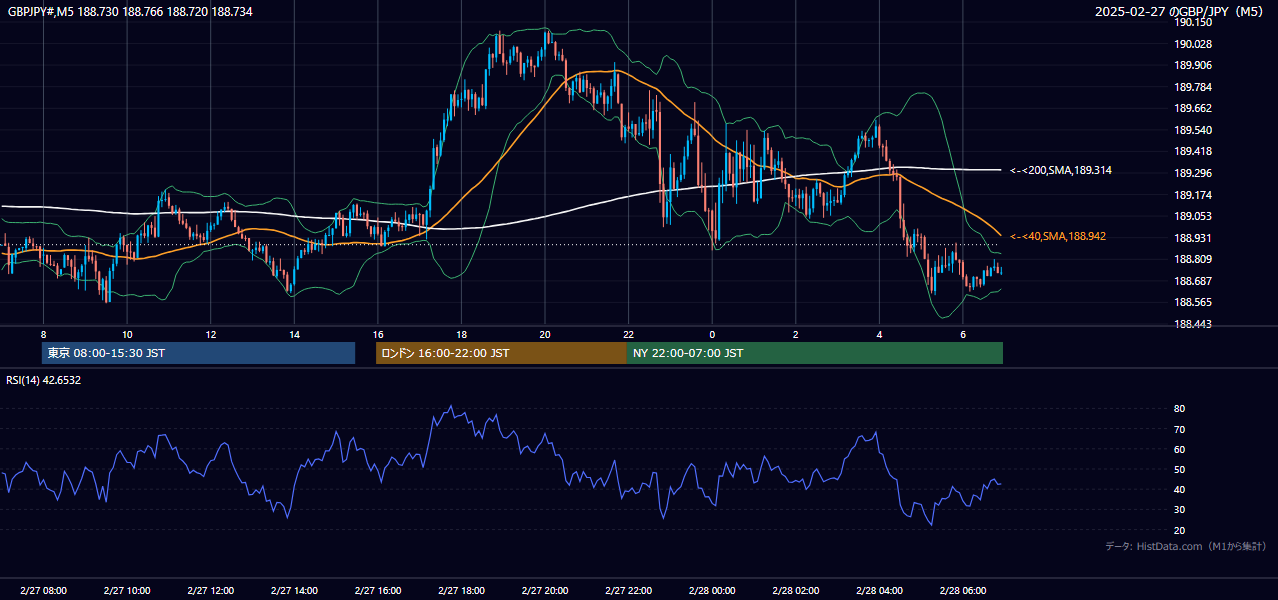Click the 2/28 06:00 time label

(963, 591)
